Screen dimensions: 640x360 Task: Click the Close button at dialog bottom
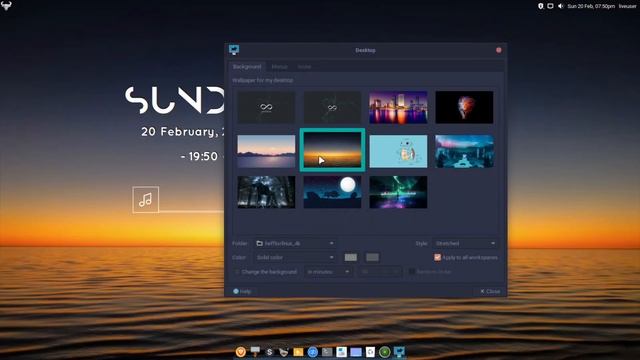tap(490, 291)
